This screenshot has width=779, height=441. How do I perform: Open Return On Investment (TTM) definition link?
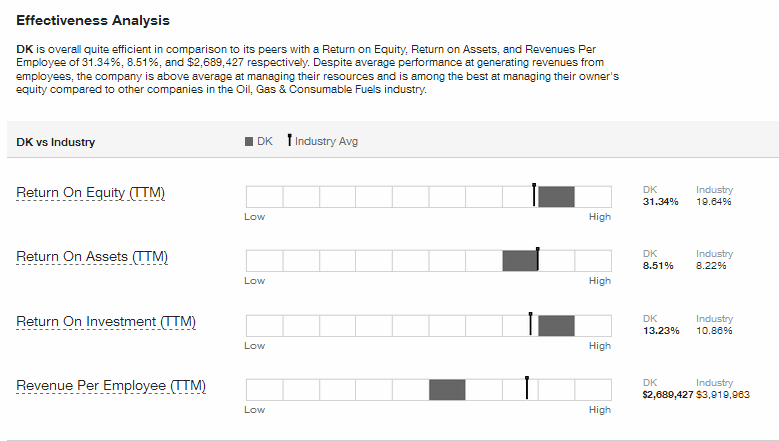pos(106,322)
